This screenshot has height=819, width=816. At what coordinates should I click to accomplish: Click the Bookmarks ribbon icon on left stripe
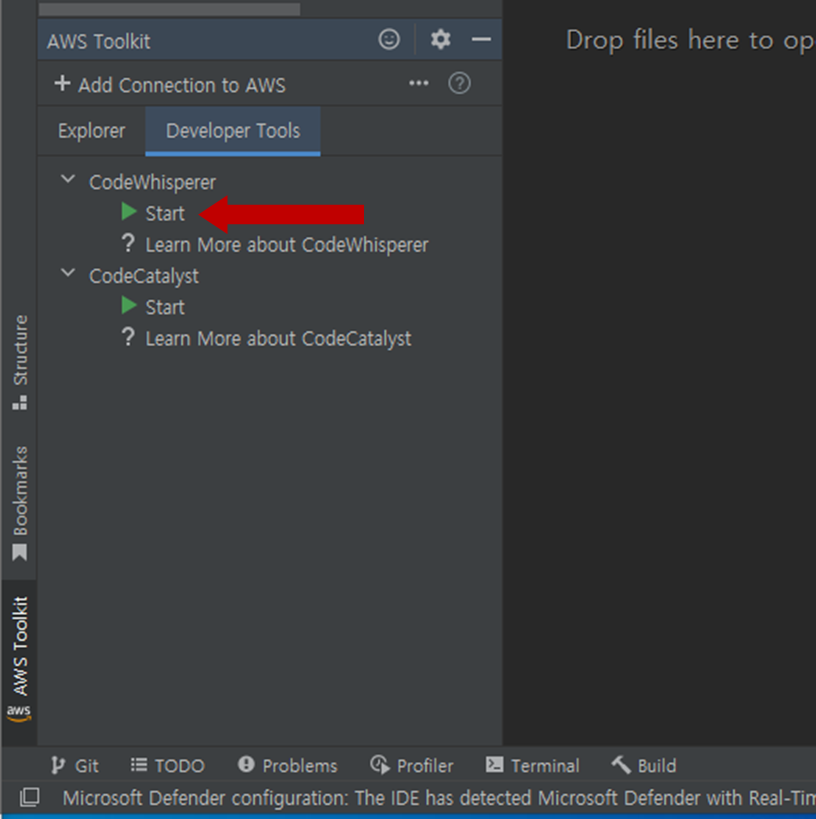20,553
